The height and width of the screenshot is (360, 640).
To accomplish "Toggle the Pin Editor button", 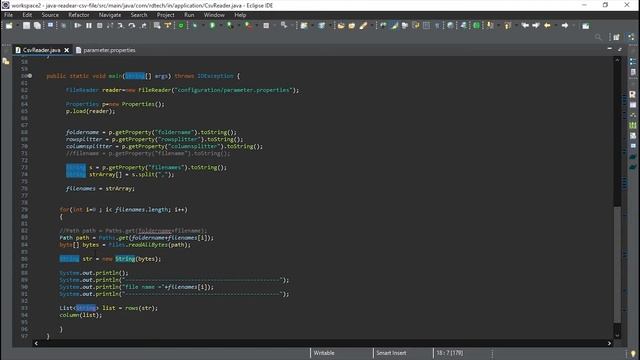I will tap(586, 26).
